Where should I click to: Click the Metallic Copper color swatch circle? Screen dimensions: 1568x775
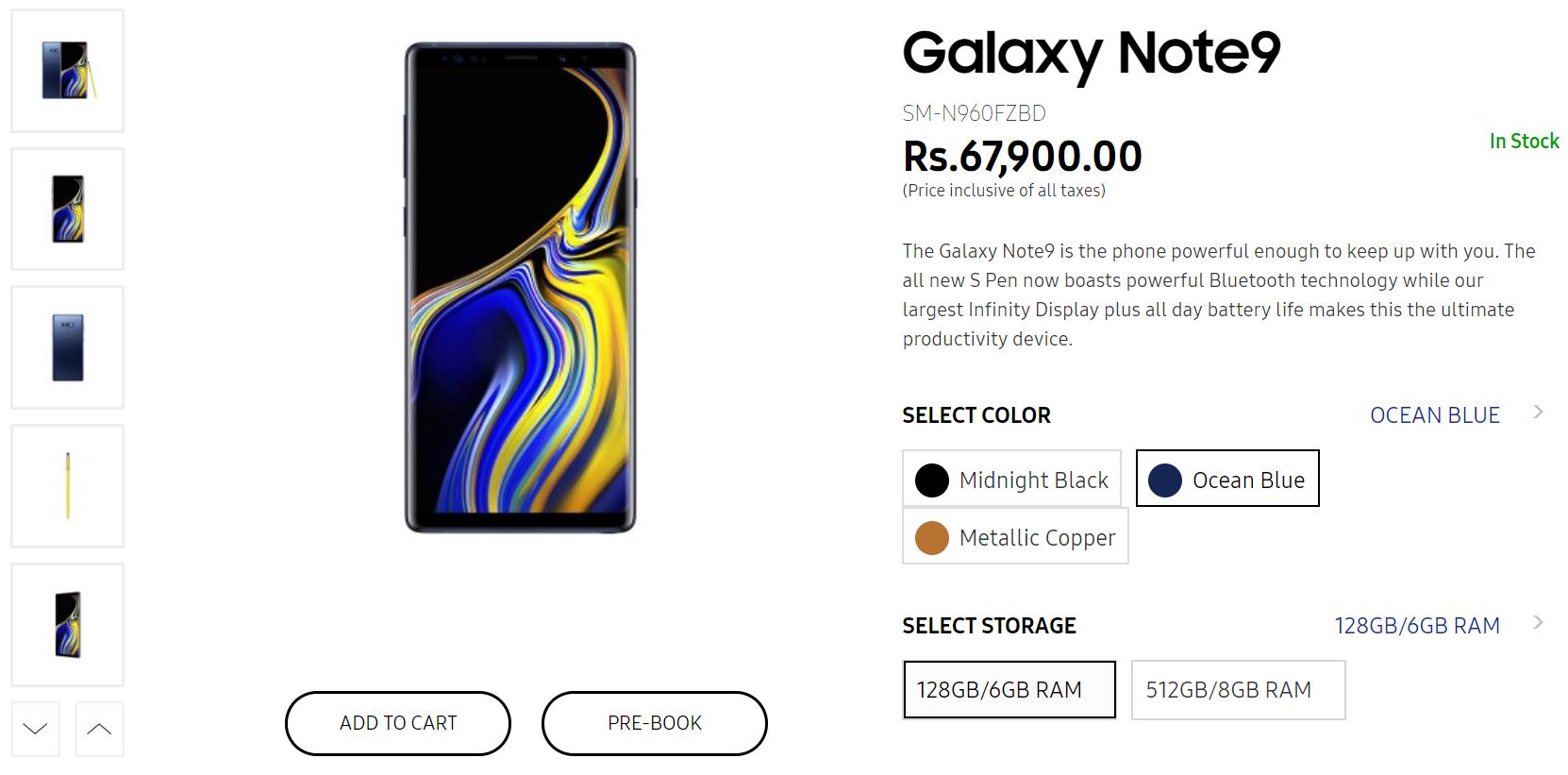pyautogui.click(x=932, y=538)
